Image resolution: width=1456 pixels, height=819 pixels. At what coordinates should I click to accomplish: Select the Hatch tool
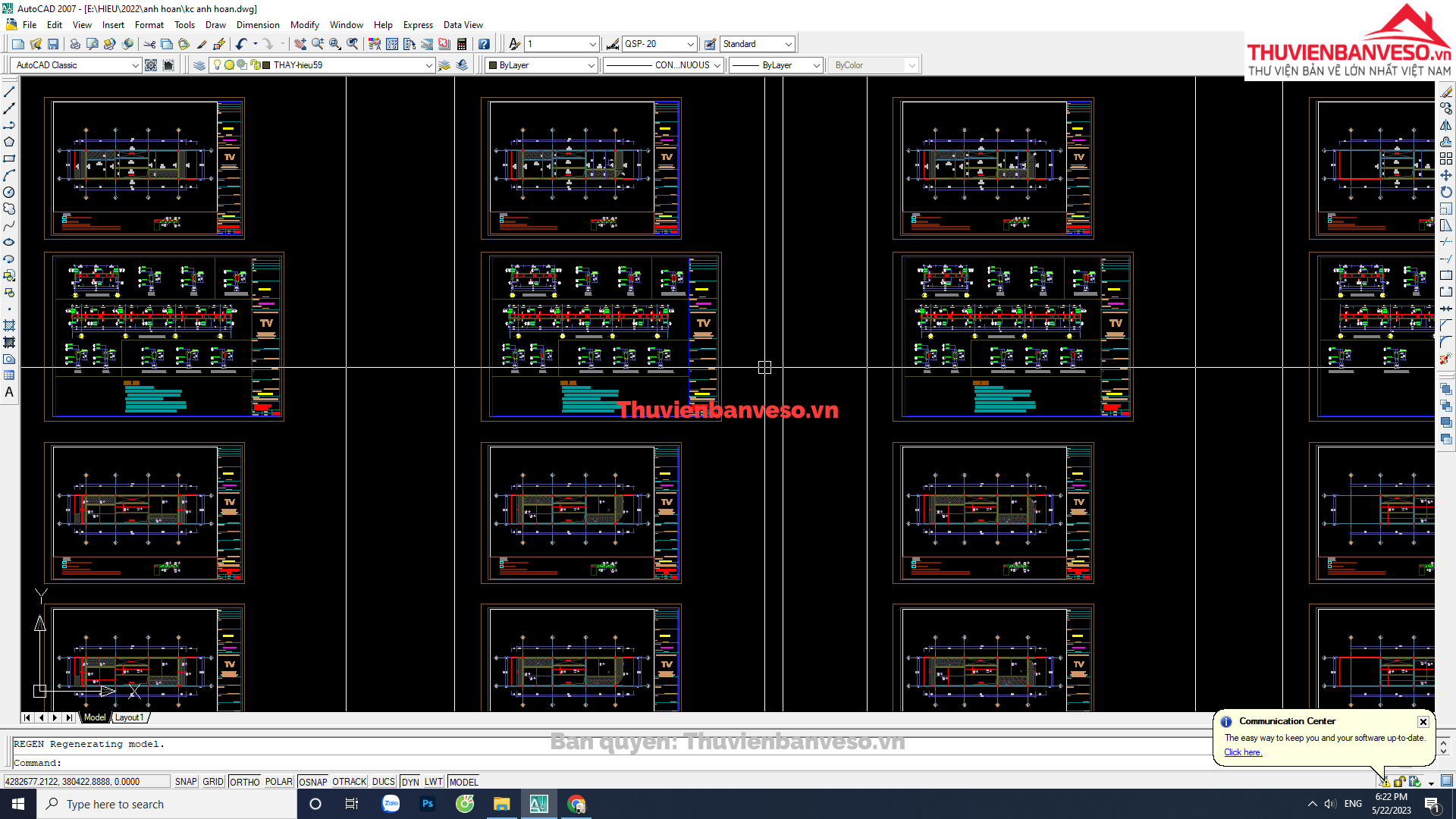9,325
